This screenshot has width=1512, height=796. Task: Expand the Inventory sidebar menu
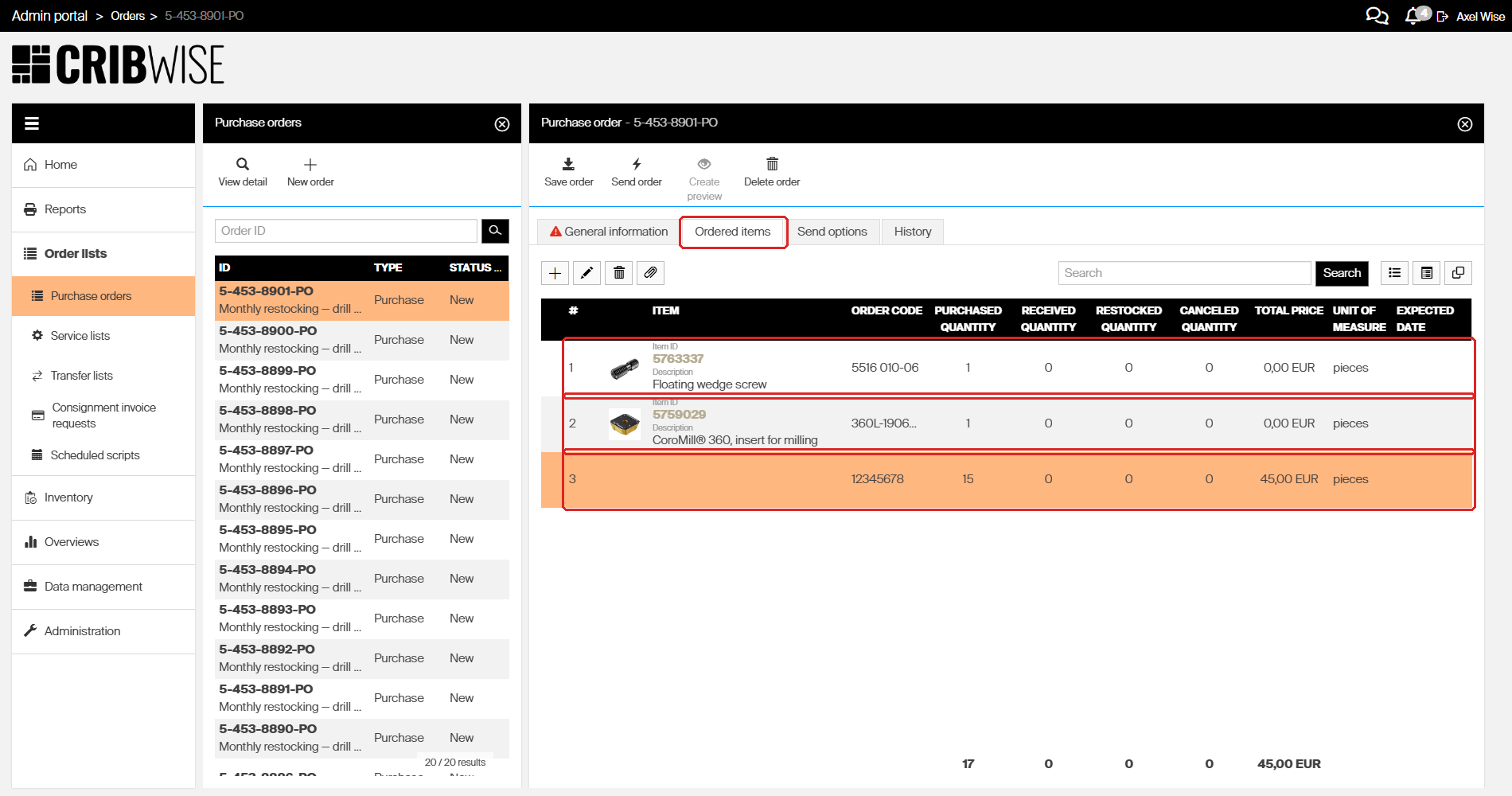[68, 497]
